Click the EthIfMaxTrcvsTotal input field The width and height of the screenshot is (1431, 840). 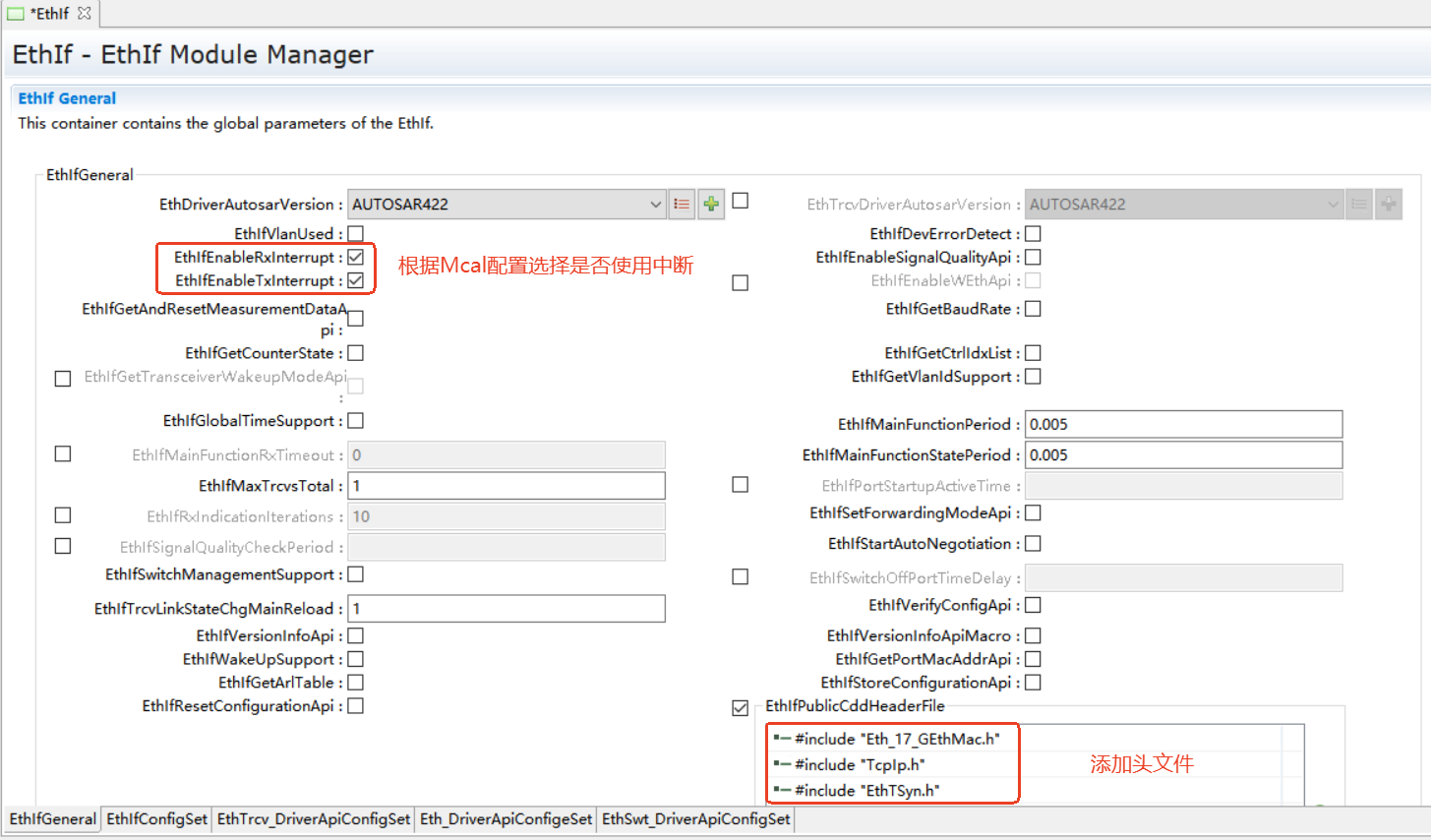tap(507, 485)
